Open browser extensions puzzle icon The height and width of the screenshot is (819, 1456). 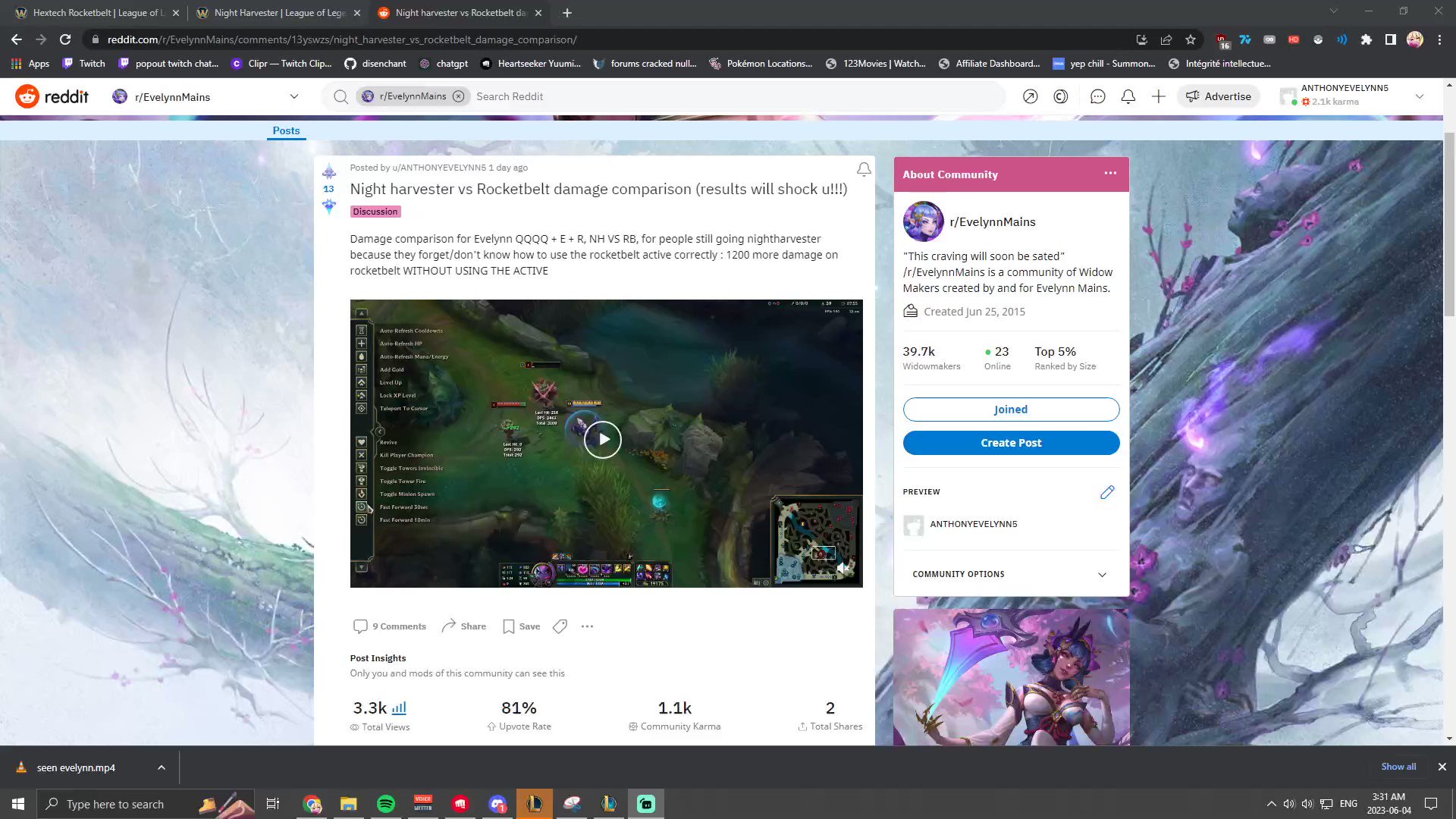pos(1367,39)
